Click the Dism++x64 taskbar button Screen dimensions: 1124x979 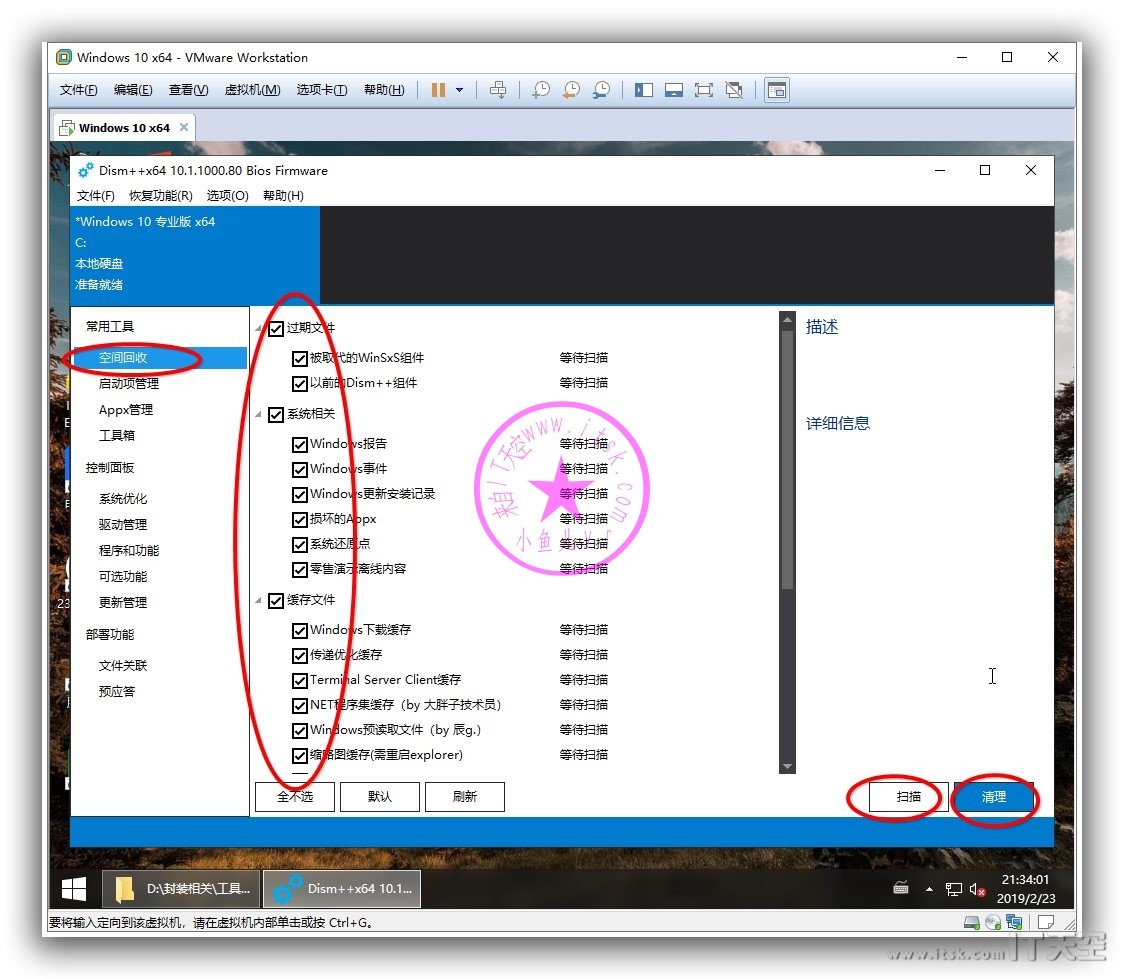pos(343,889)
